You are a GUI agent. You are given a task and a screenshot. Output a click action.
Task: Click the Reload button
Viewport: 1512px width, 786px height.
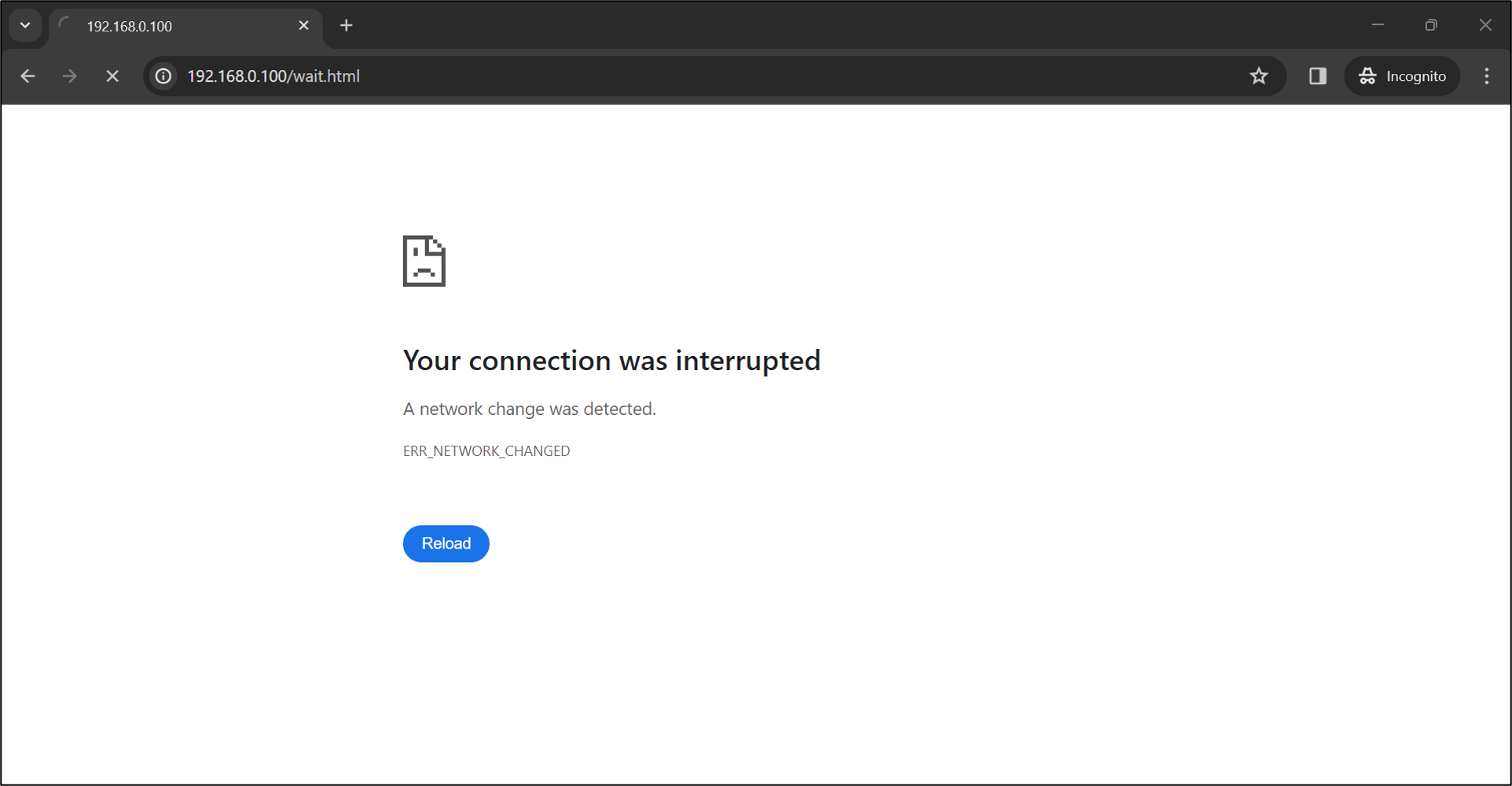click(446, 543)
